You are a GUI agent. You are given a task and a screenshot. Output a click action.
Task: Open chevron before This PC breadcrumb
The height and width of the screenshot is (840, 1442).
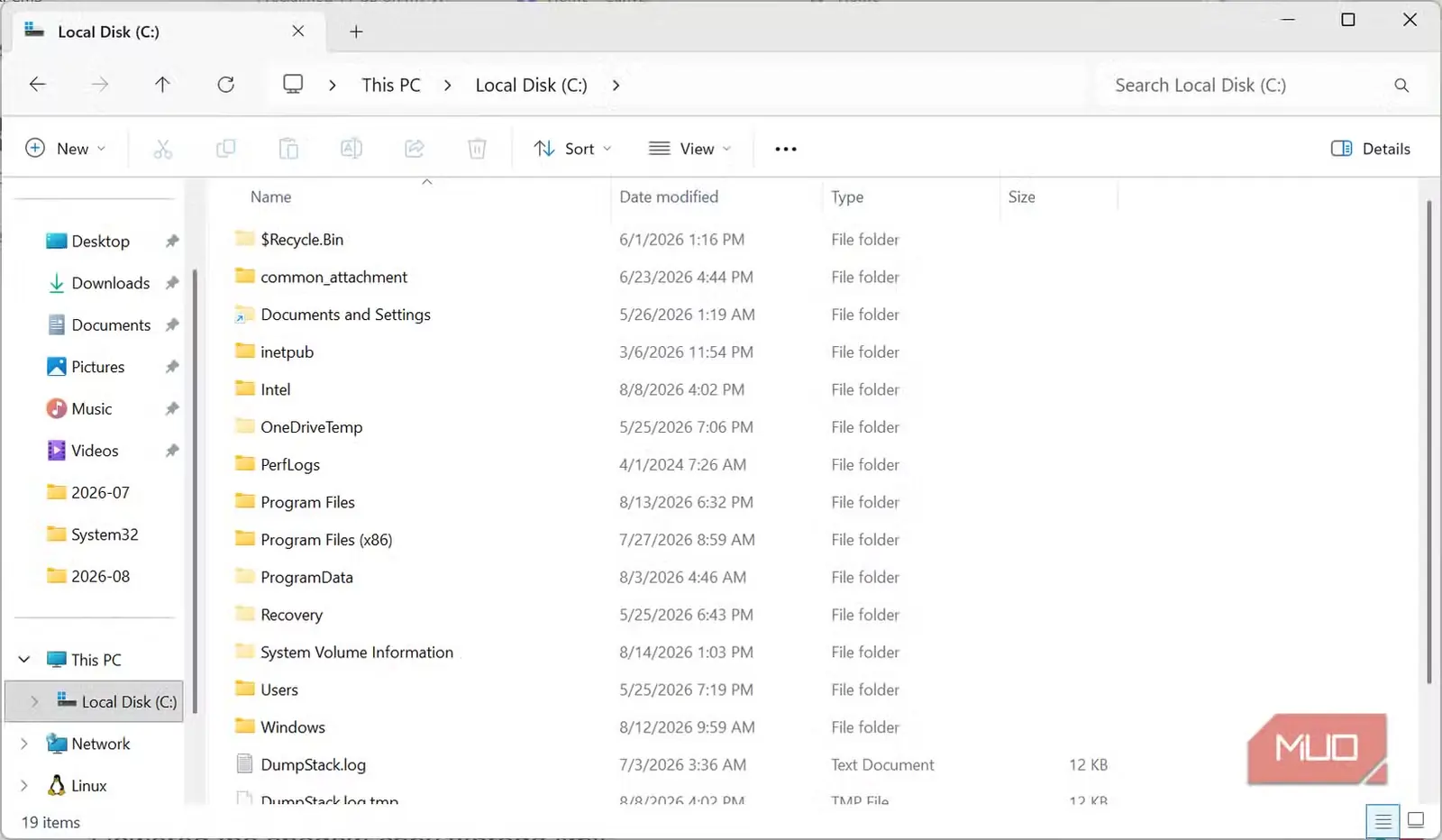[x=333, y=85]
